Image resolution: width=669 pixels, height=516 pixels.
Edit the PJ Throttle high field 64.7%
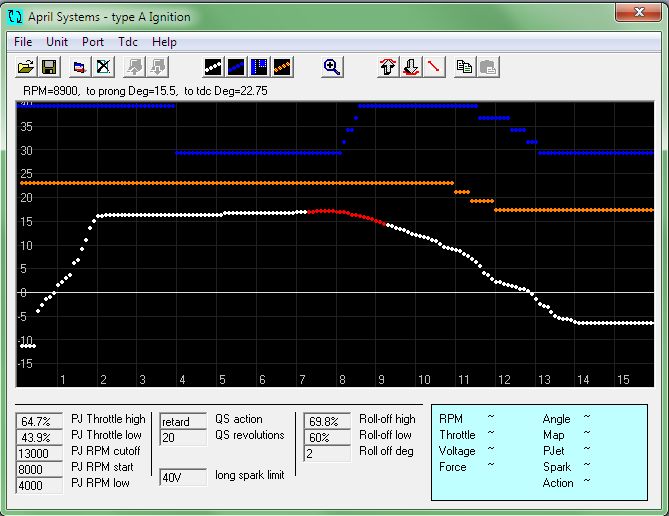click(x=39, y=421)
